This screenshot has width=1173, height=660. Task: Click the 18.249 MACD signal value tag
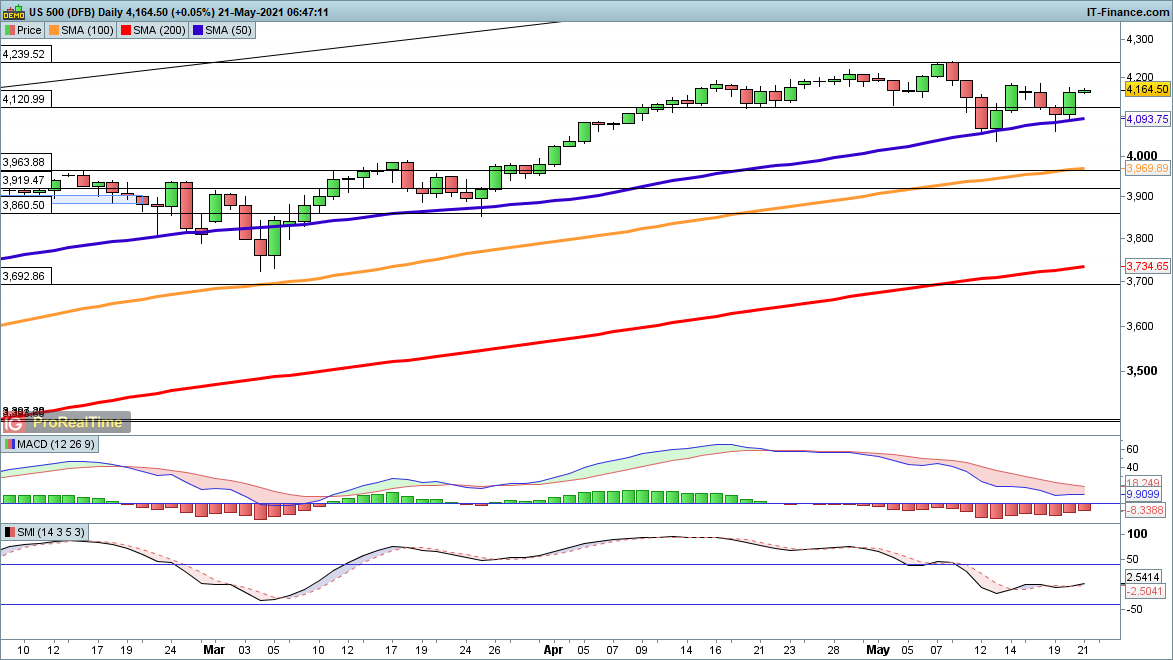pos(1144,483)
